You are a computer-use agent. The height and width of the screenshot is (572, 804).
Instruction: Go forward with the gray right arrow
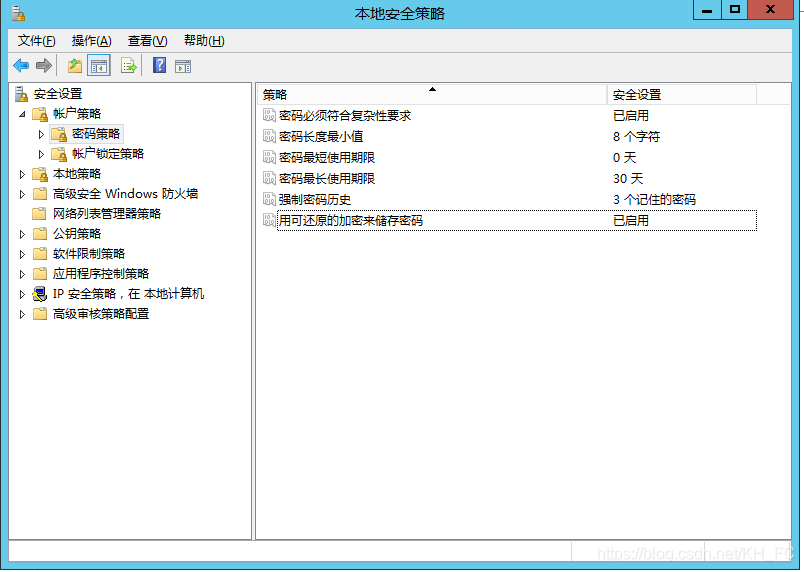coord(44,66)
